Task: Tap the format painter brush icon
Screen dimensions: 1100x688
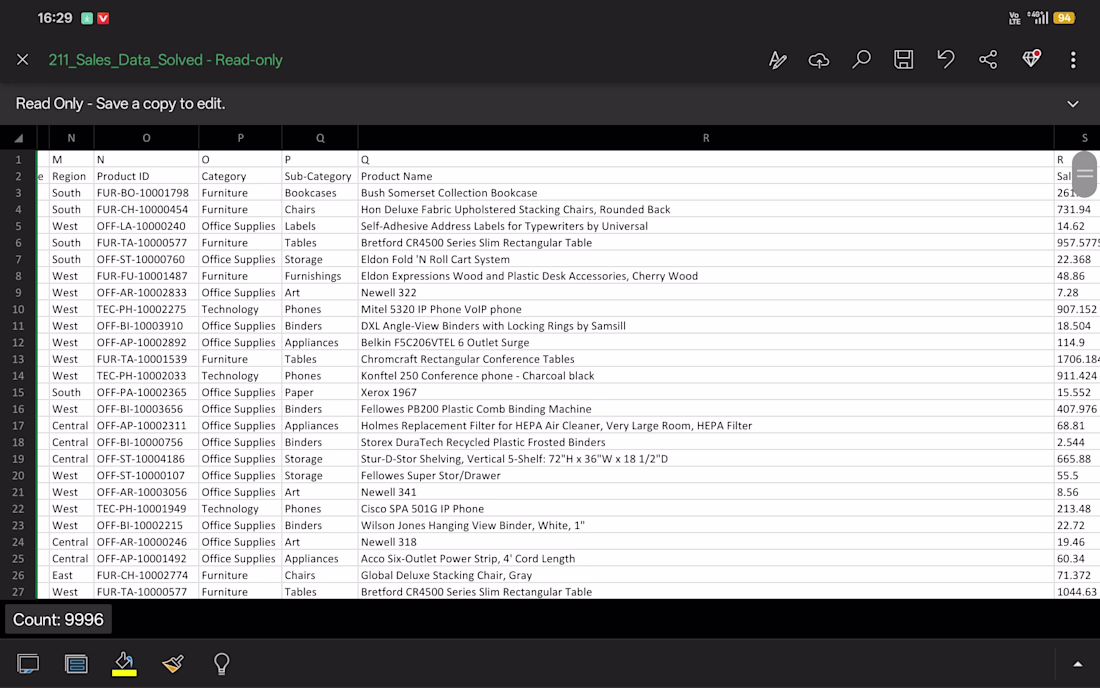Action: coord(173,663)
